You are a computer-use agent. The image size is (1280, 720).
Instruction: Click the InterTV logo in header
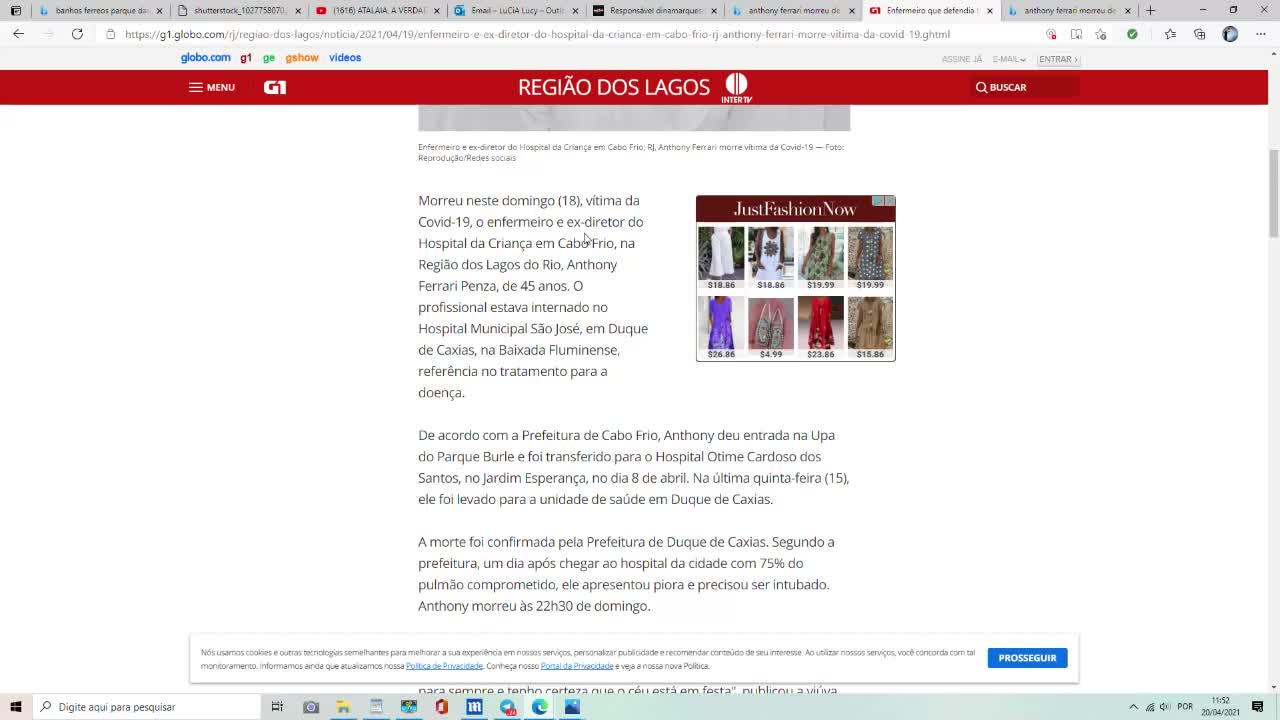coord(736,88)
